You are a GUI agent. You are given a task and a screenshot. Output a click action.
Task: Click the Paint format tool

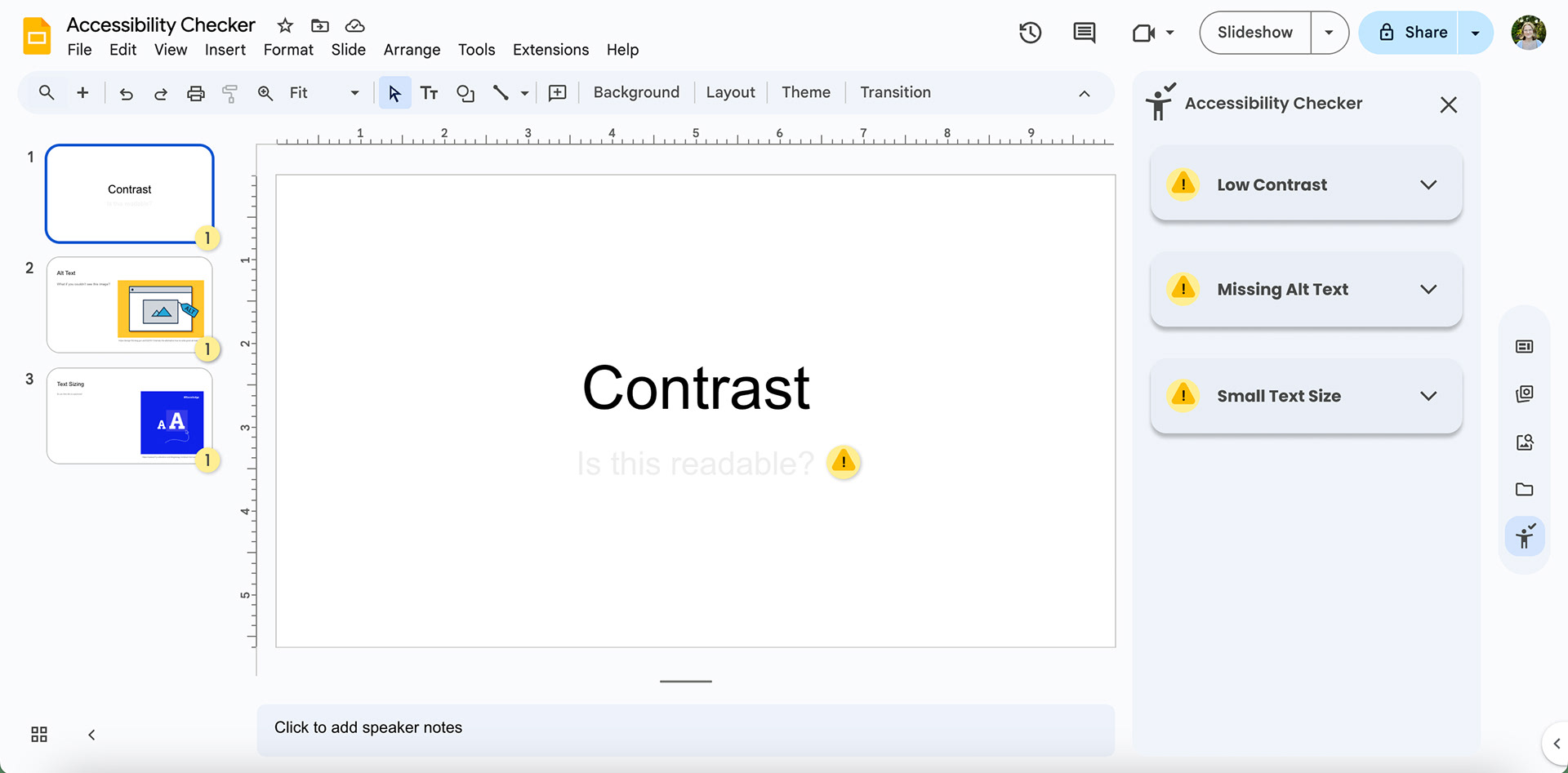point(229,92)
